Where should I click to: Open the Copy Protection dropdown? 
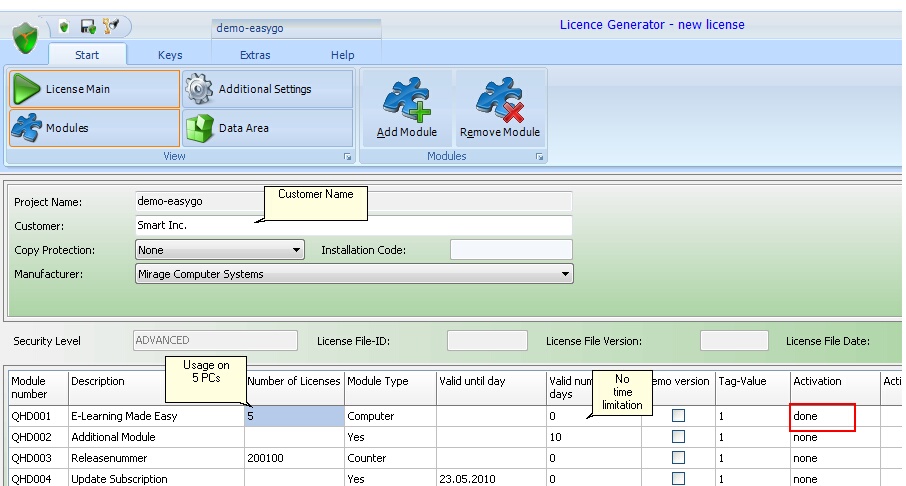tap(297, 250)
